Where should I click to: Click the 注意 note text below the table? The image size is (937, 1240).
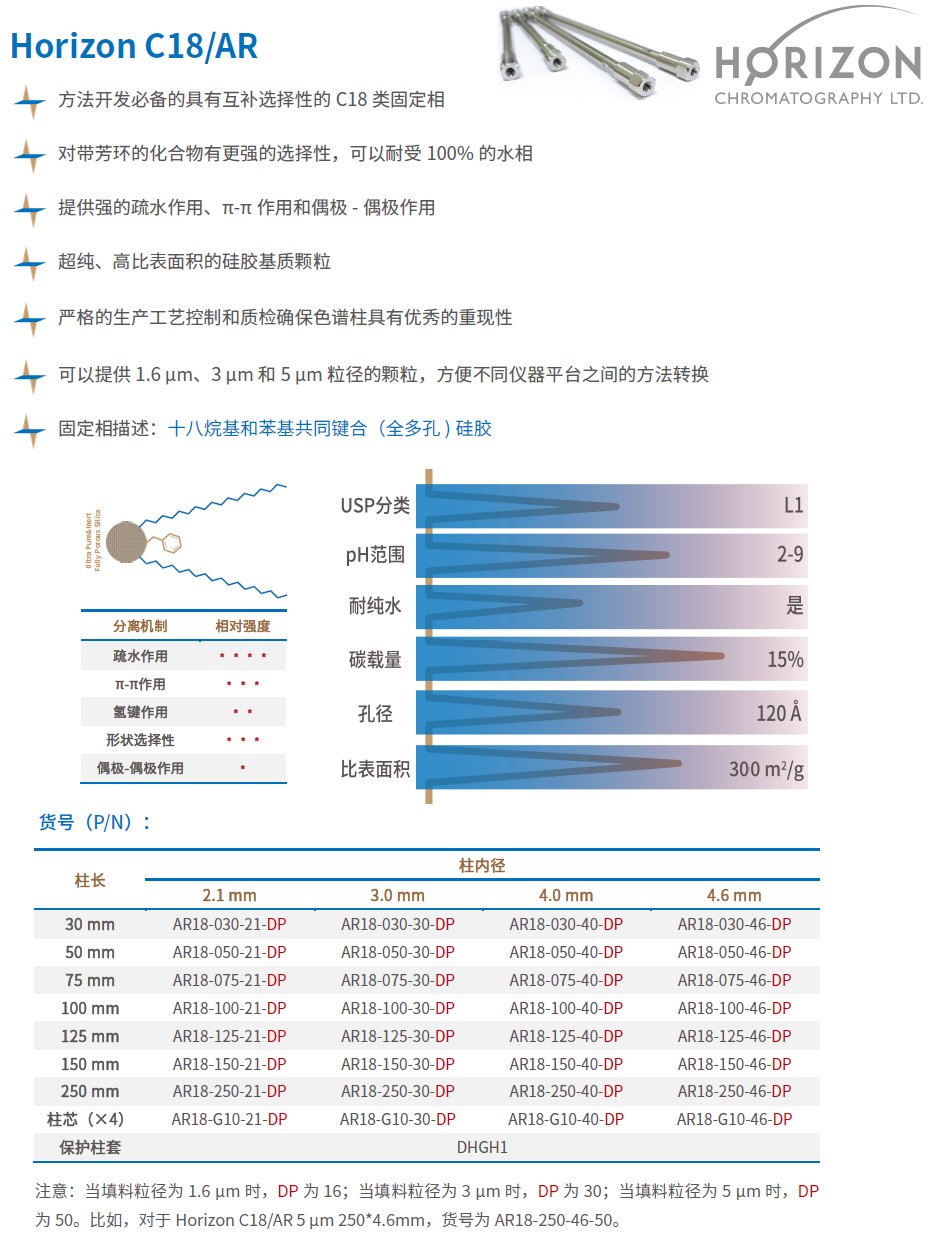pyautogui.click(x=428, y=1205)
